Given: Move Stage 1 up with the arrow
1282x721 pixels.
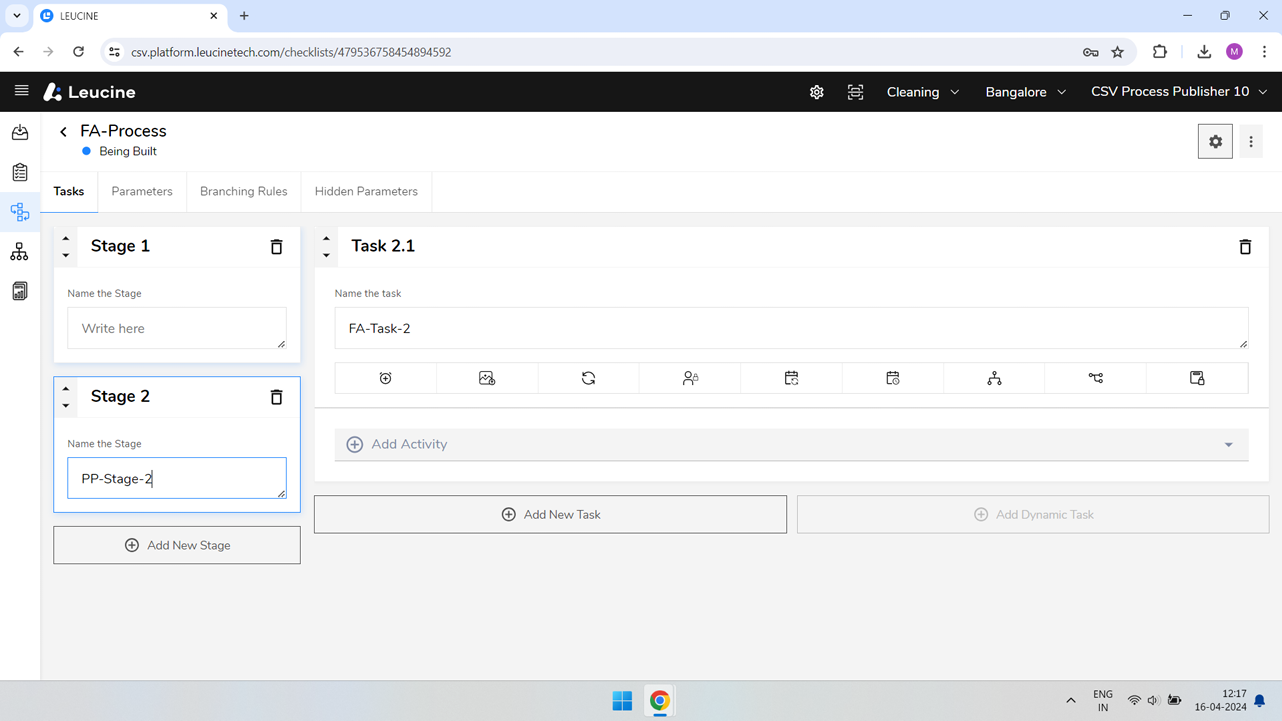Looking at the screenshot, I should [66, 239].
